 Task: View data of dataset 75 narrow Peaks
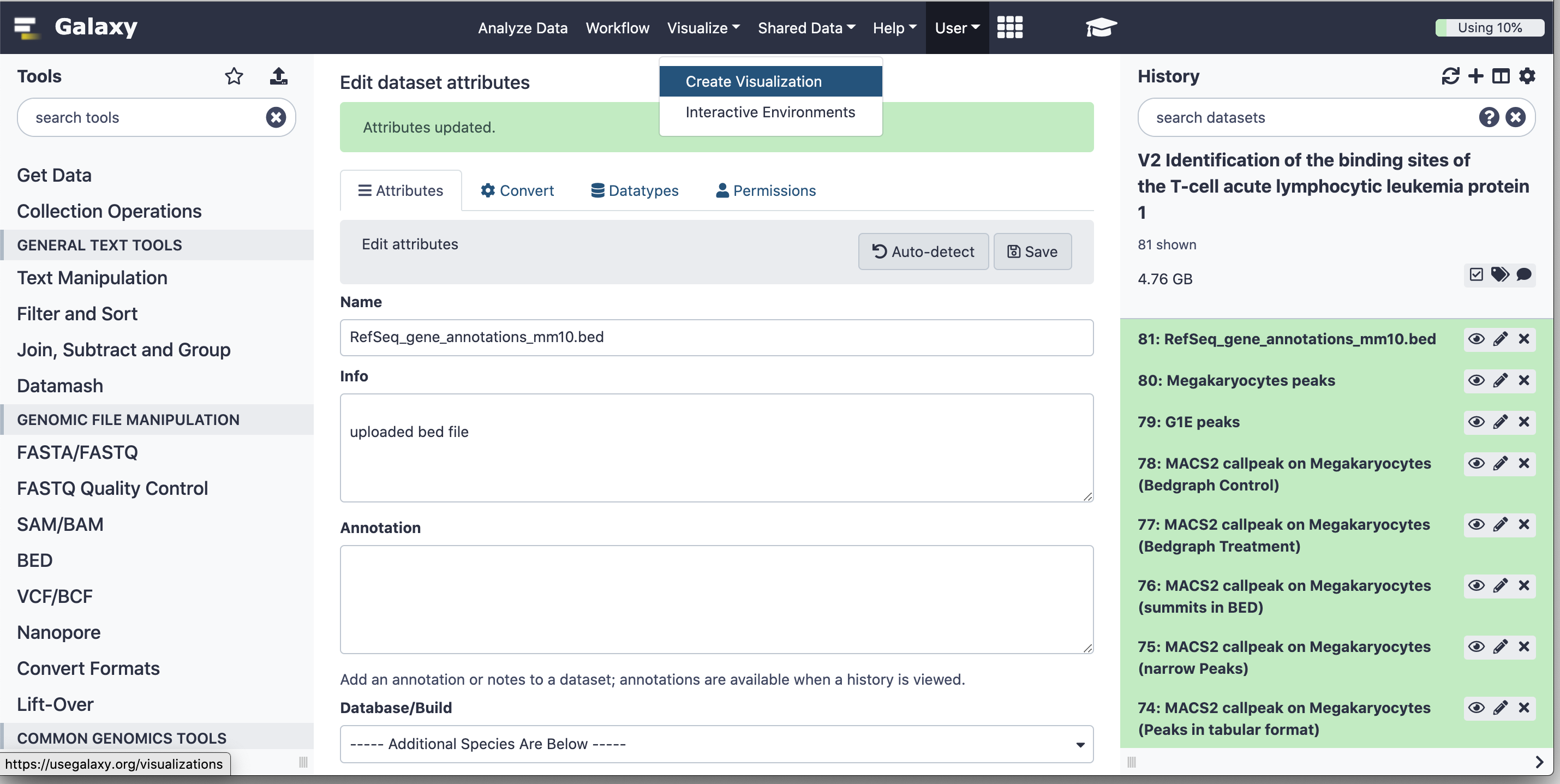[x=1477, y=647]
